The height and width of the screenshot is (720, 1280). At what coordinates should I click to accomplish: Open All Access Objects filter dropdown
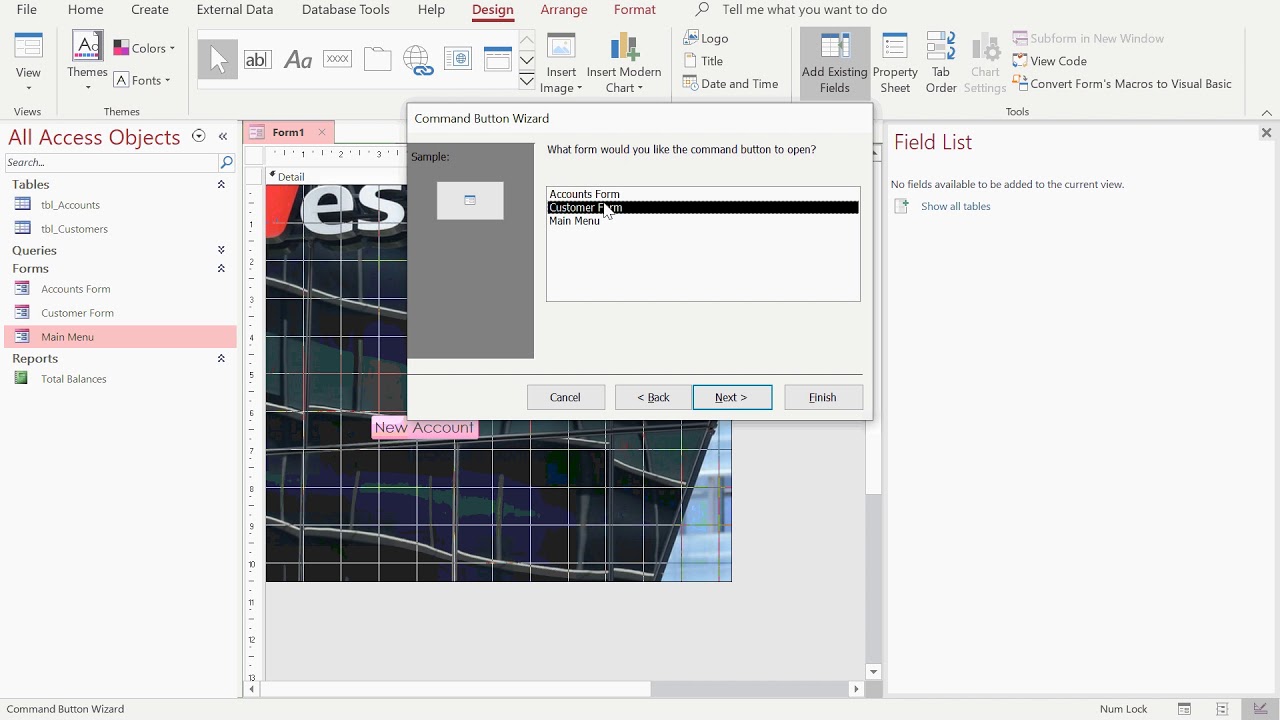point(198,136)
